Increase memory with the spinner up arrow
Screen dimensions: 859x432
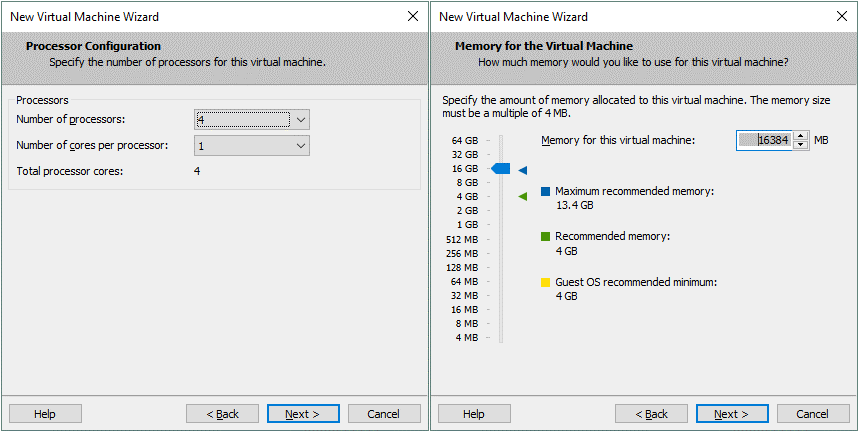point(800,136)
